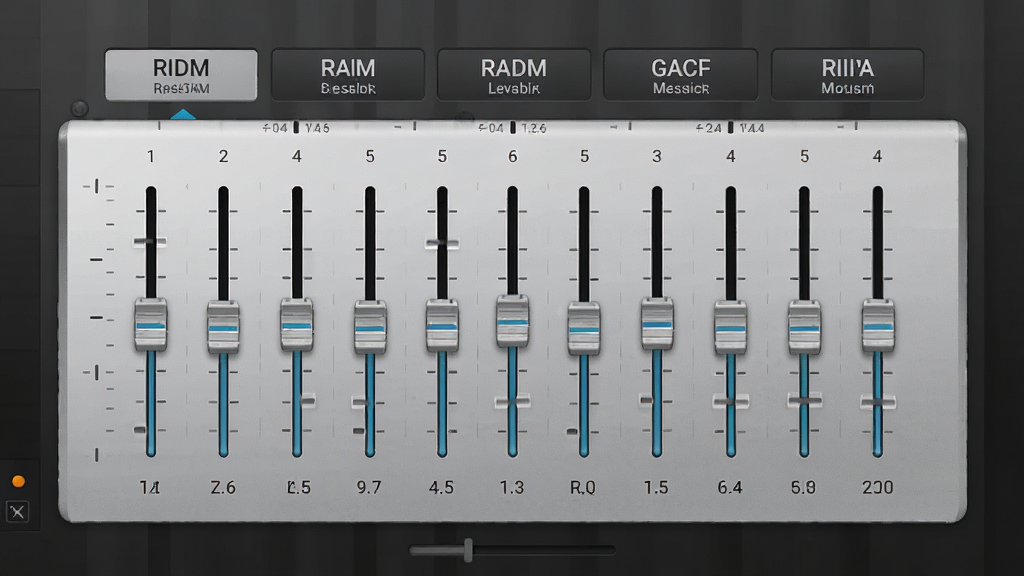Click the horizontal slider handle below the mixer

click(x=468, y=551)
